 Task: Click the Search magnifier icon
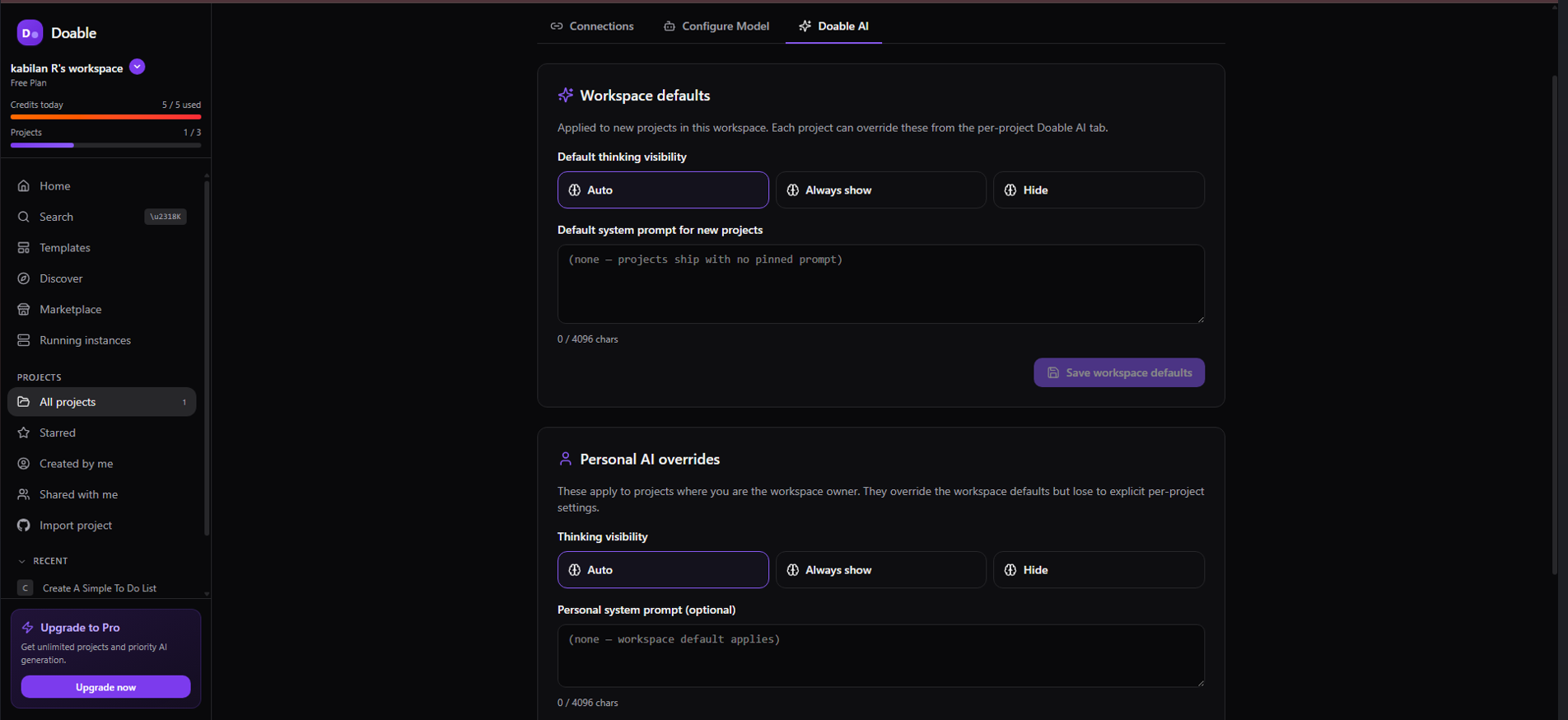24,217
